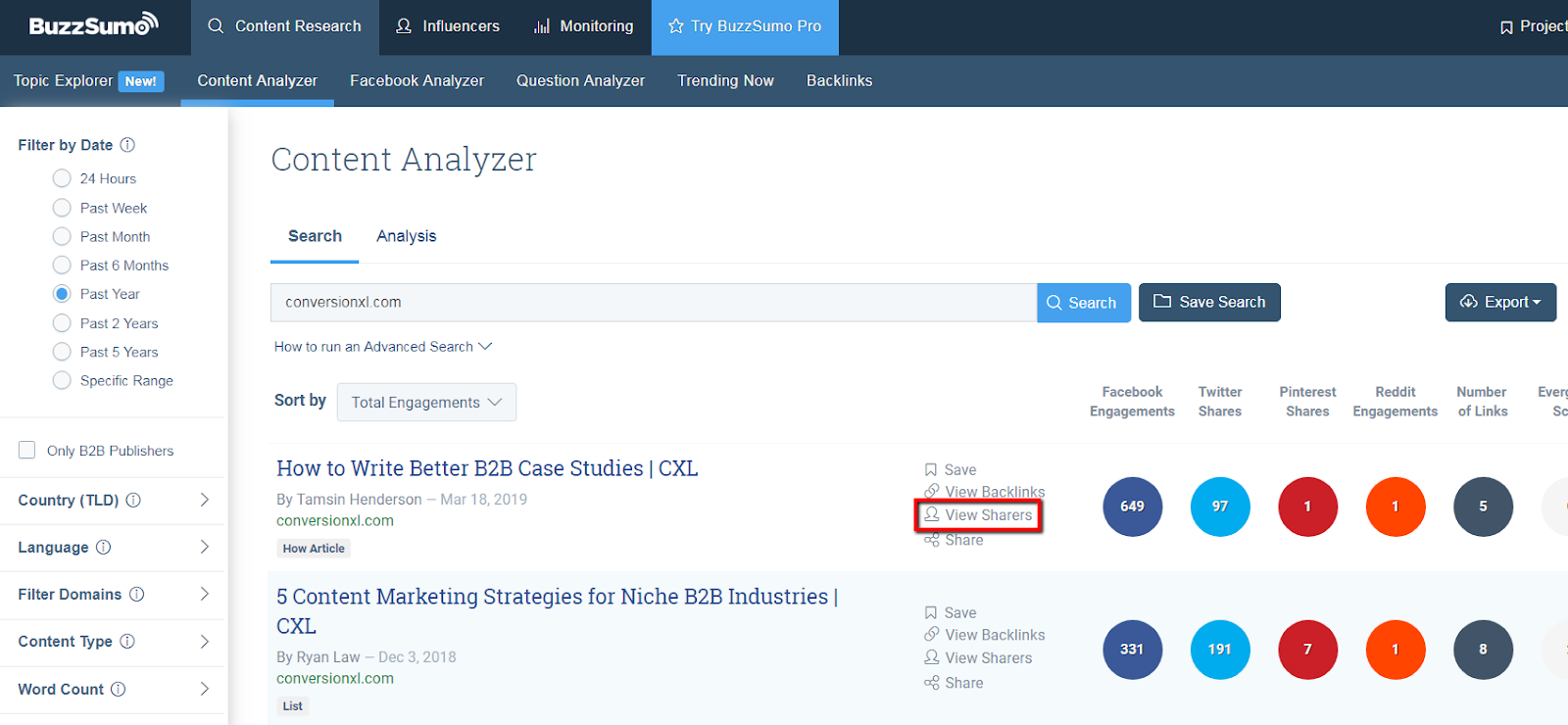
Task: Click View Backlinks for B2B Case Studies article
Action: coord(985,492)
